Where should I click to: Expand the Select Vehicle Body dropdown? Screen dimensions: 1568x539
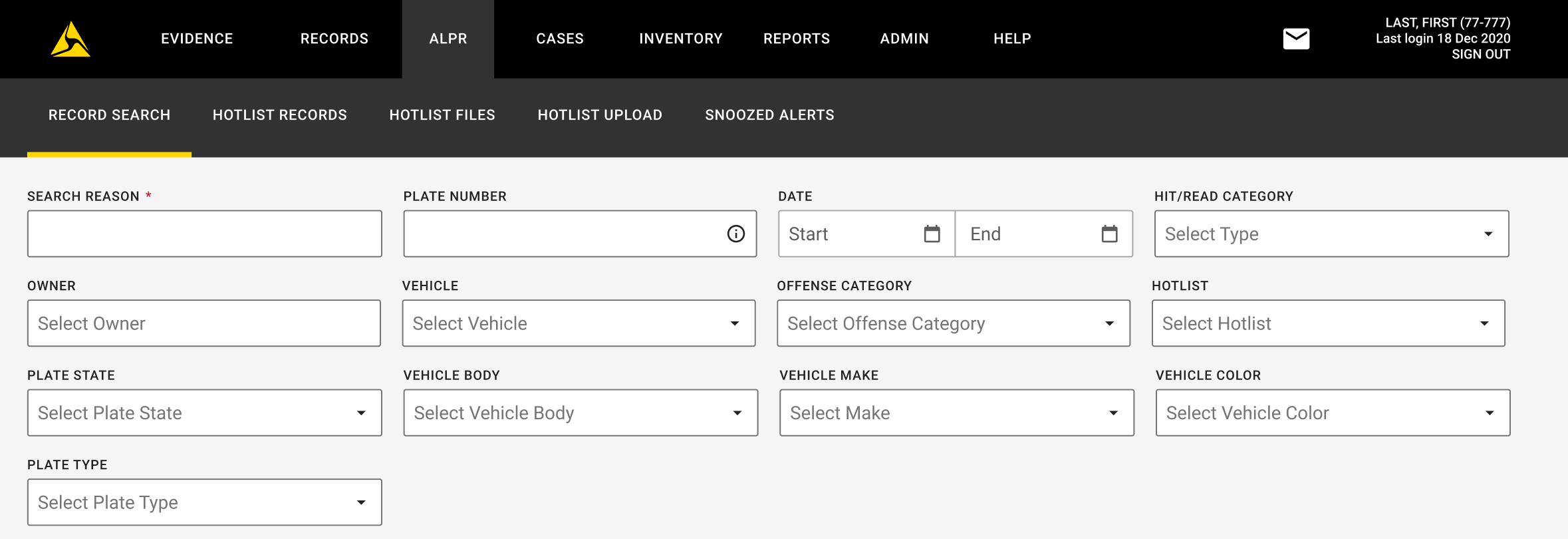[580, 413]
